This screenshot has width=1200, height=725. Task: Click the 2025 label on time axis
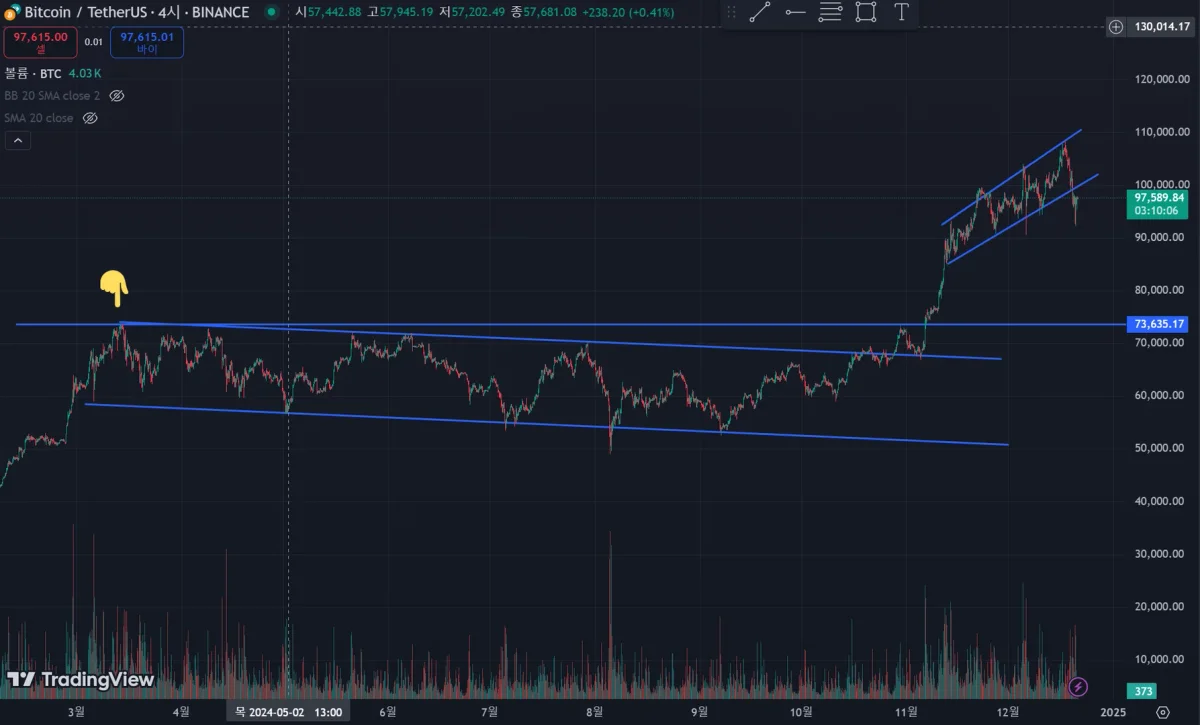[1113, 712]
